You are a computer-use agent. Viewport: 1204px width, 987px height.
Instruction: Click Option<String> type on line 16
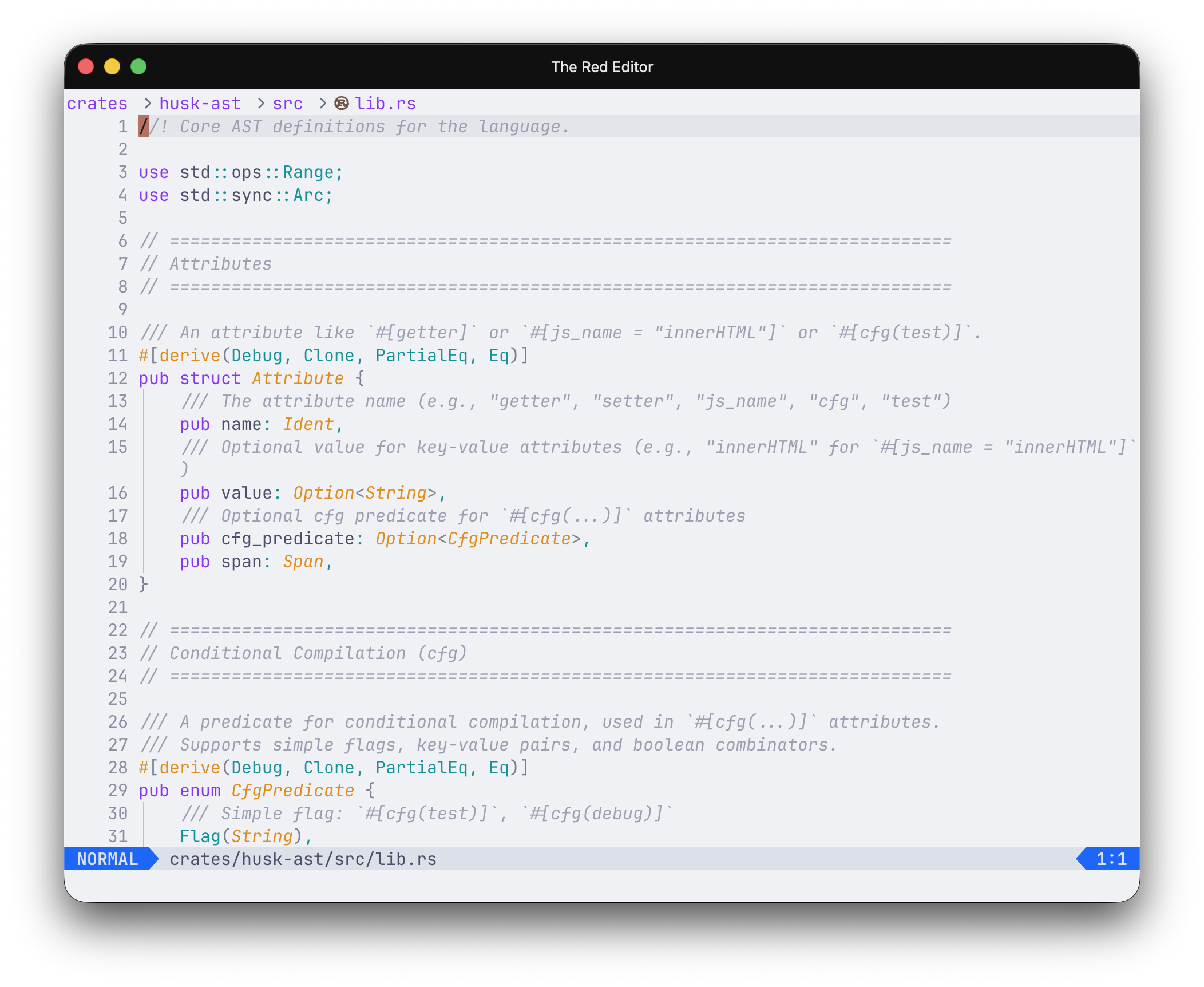tap(365, 492)
